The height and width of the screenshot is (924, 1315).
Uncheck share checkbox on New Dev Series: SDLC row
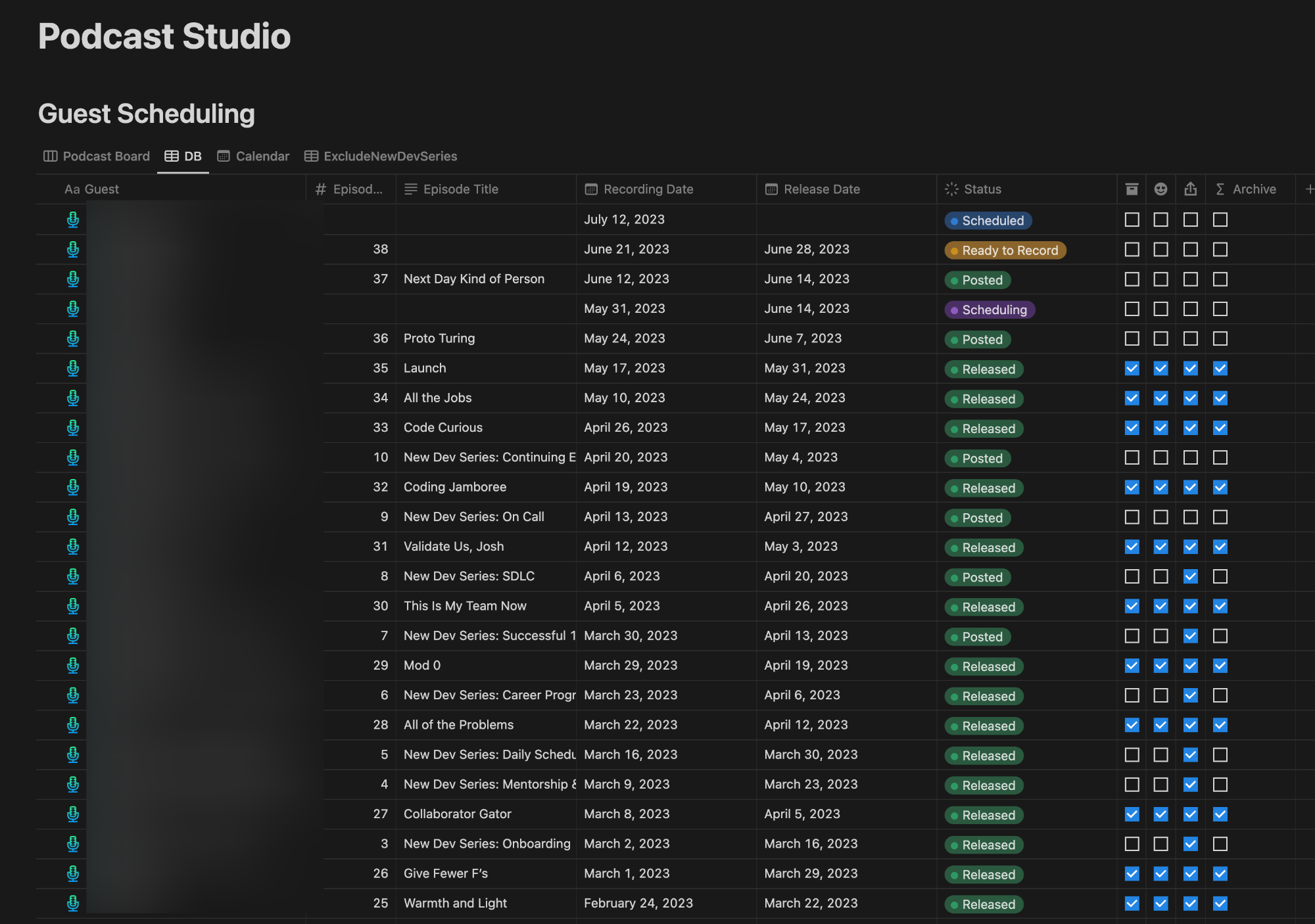1190,576
